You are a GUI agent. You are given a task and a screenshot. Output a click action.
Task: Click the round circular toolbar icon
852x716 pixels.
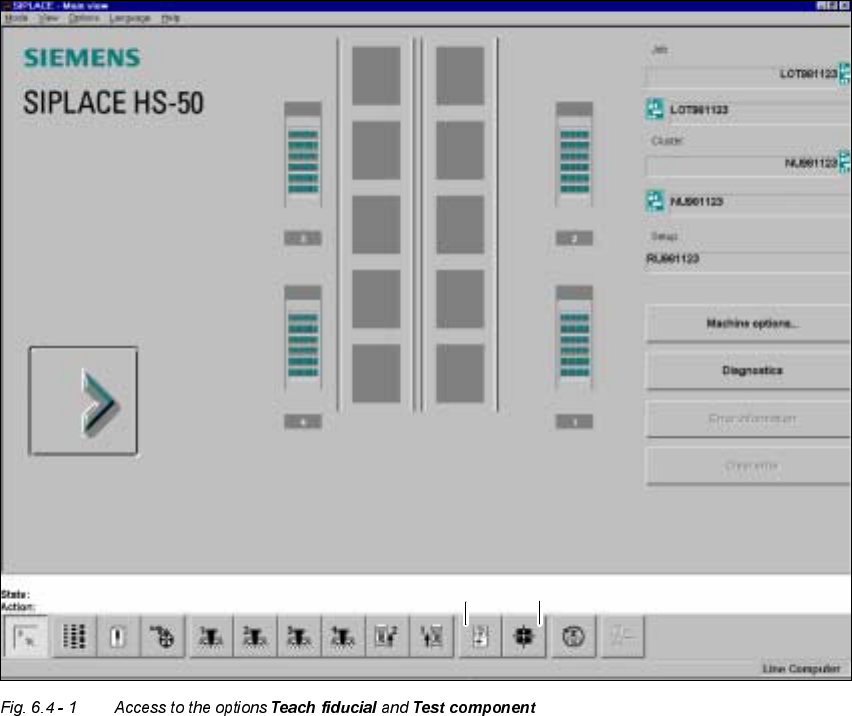click(573, 636)
